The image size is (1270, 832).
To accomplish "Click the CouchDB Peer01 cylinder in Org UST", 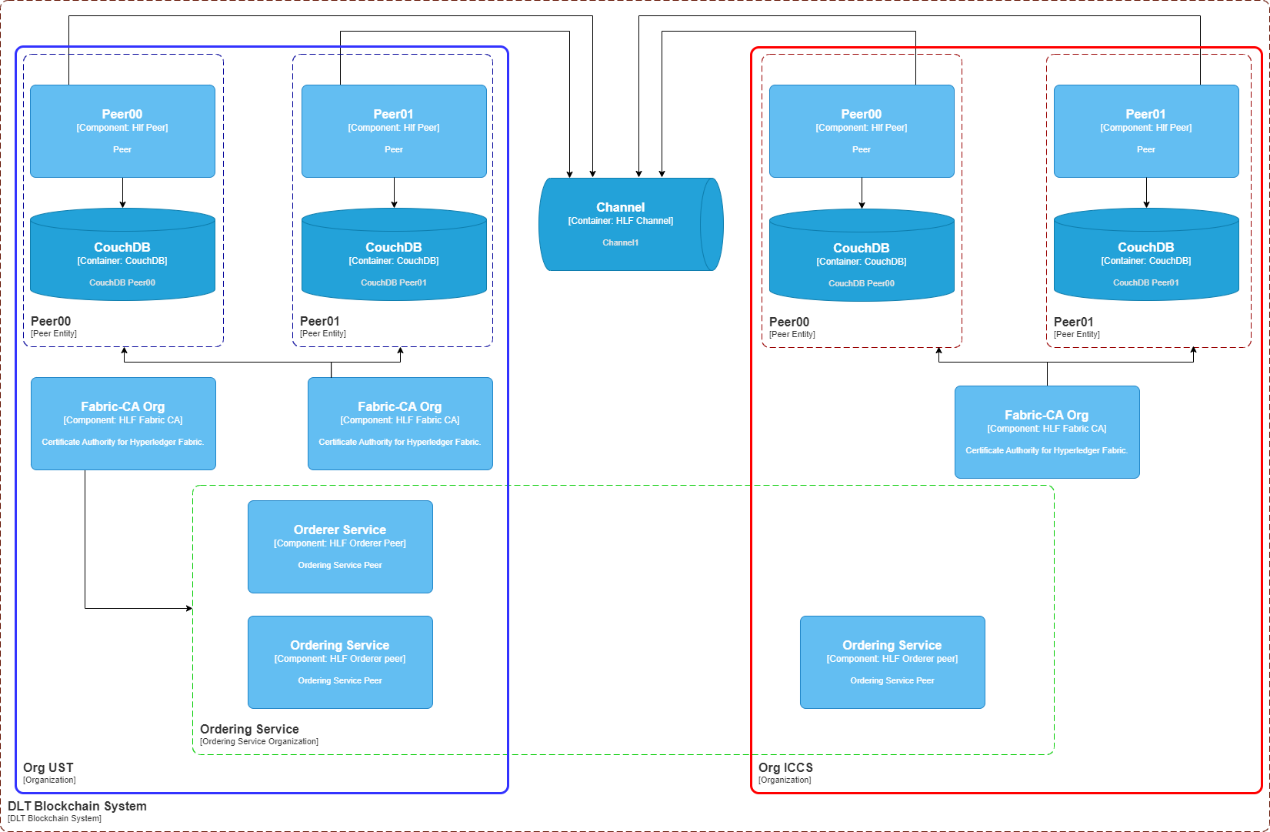I will (x=394, y=254).
